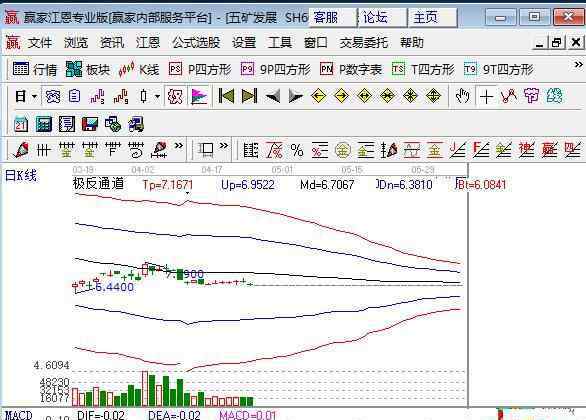Expand the shape toolbar overflow chevron

coord(223,145)
